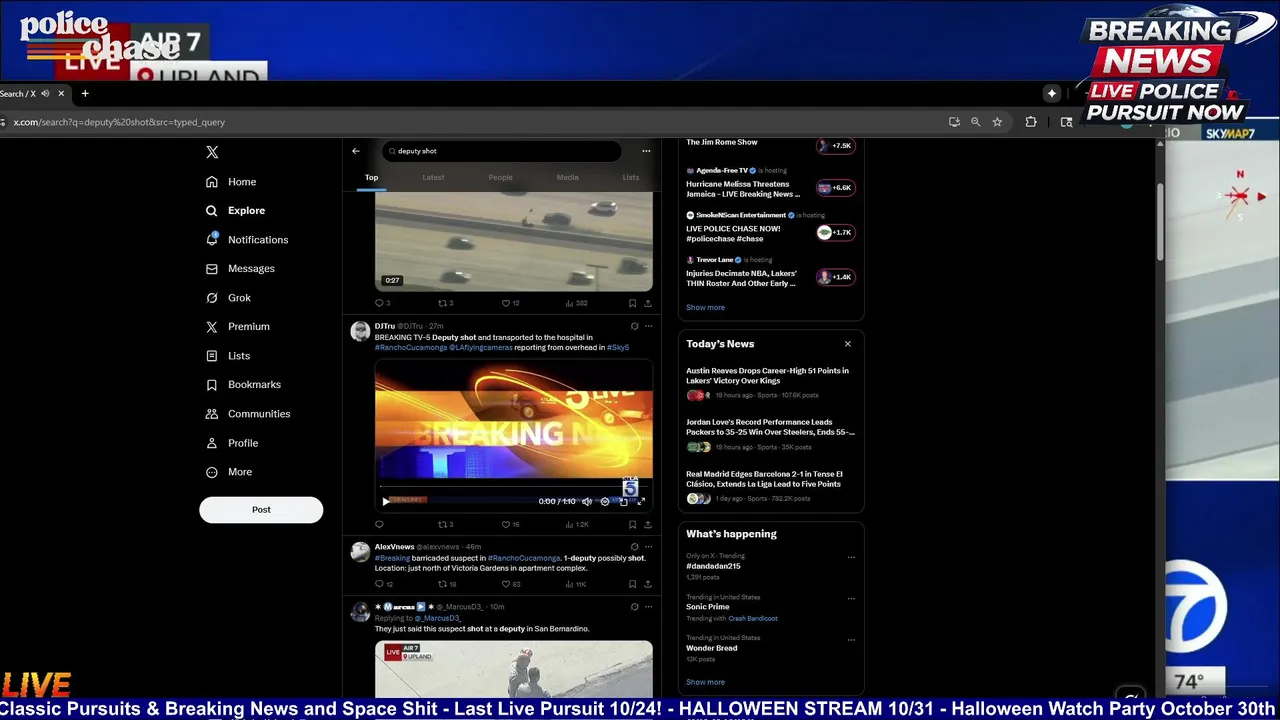The height and width of the screenshot is (720, 1280).
Task: Open the #dandadan215 trend options menu
Action: (851, 557)
